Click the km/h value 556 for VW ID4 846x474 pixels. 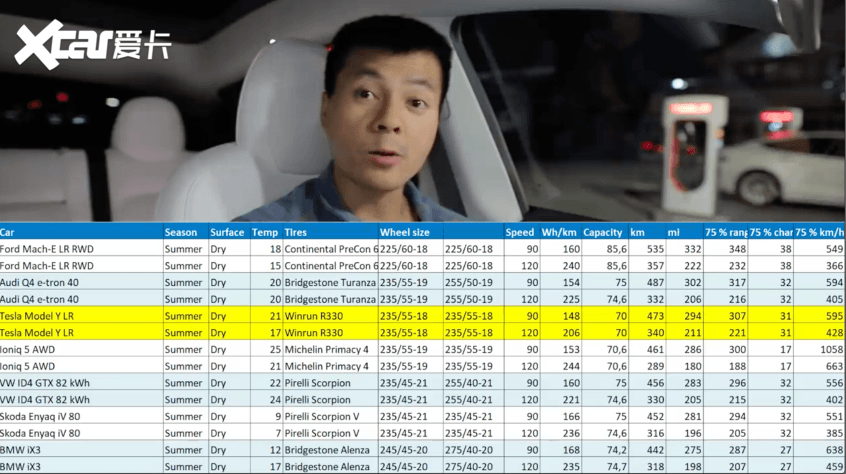tap(834, 383)
